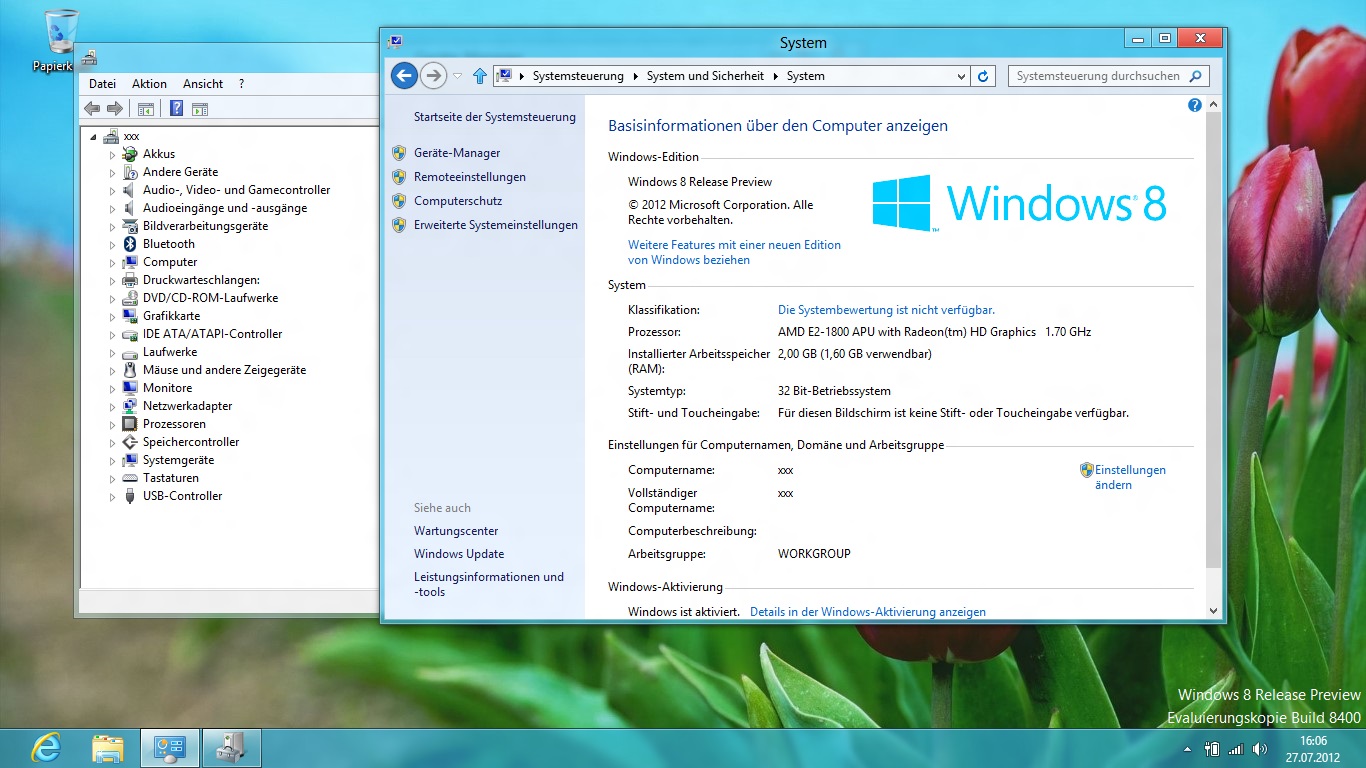Click the Bluetooth icon in the device tree

(x=130, y=244)
